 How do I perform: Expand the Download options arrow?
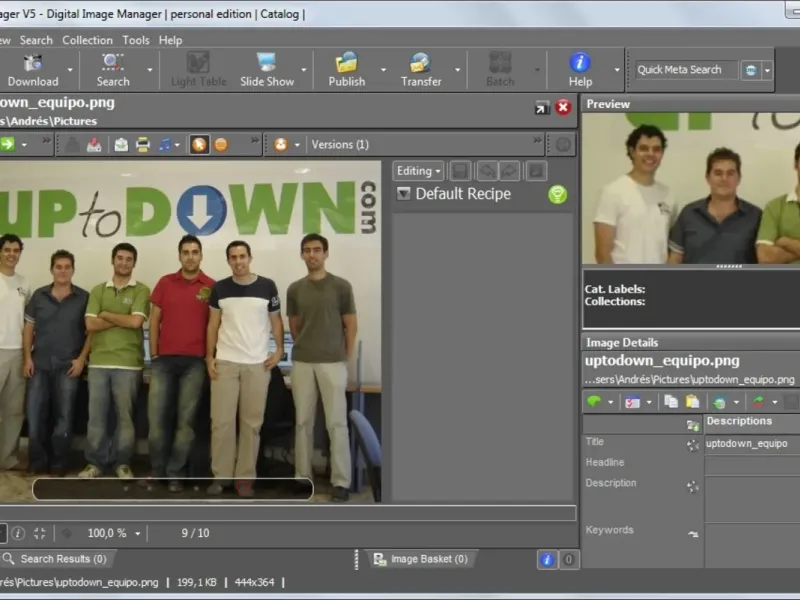(70, 70)
